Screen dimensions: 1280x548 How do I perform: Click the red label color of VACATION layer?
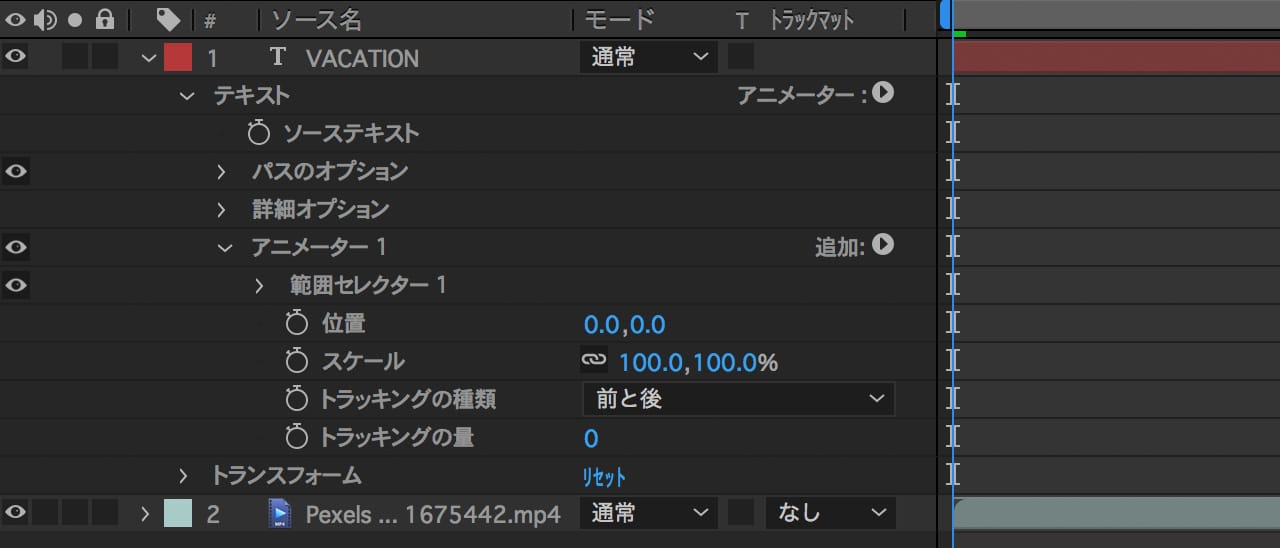tap(178, 57)
